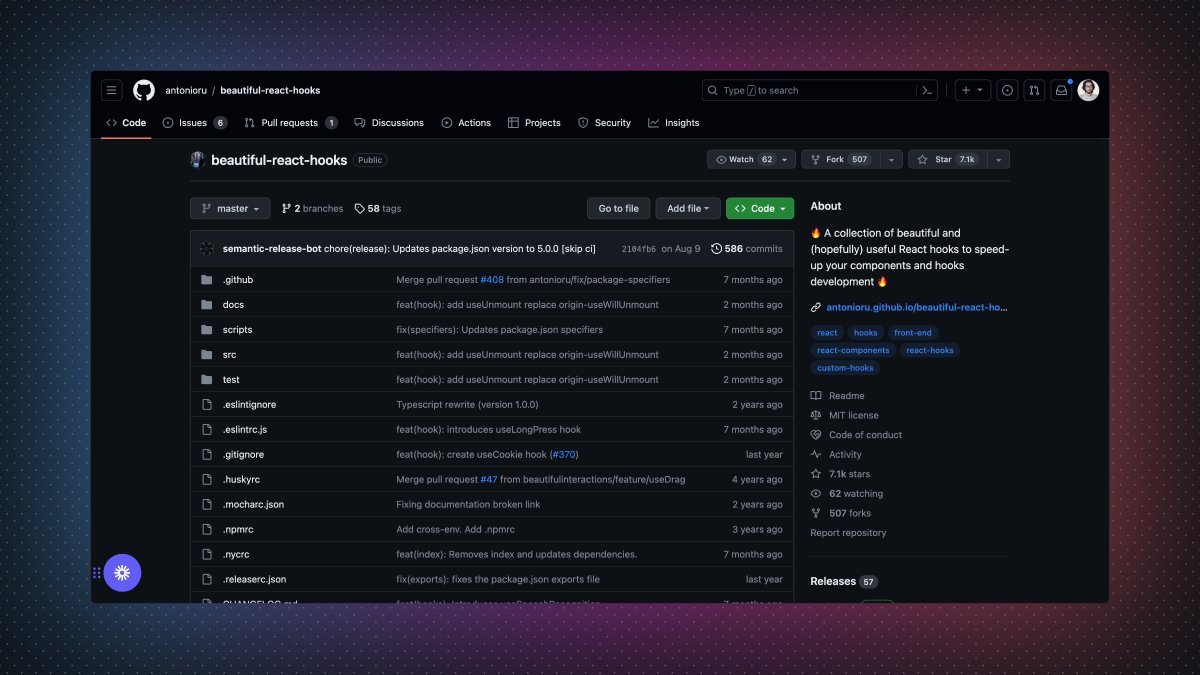Switch to the Code tab

(x=126, y=122)
